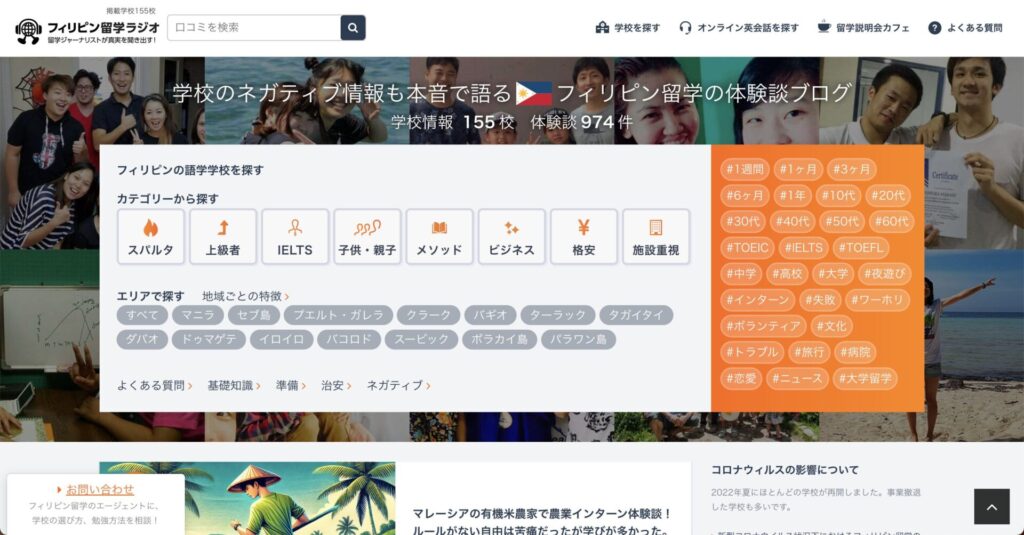Click the #6ヶ月 tag

(745, 195)
